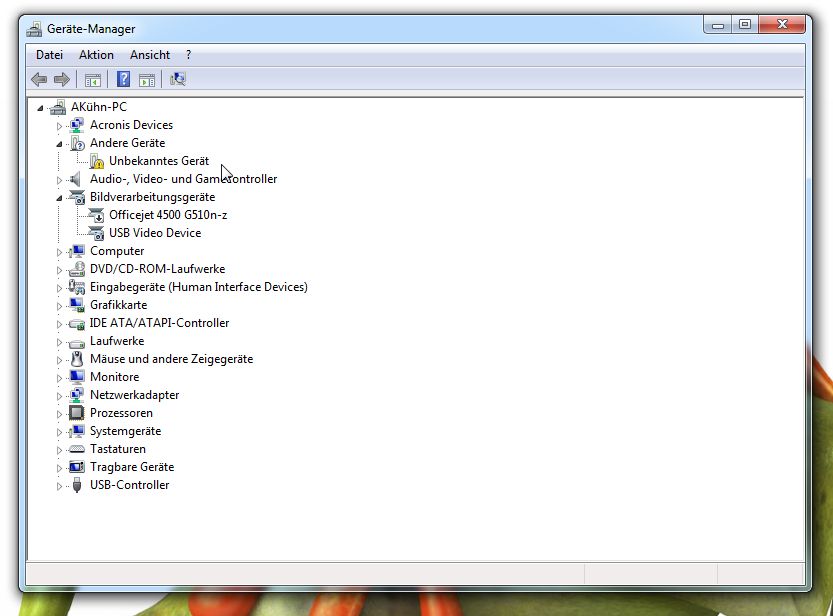The width and height of the screenshot is (833, 616).
Task: Collapse the AKühn-PC root node
Action: [40, 108]
